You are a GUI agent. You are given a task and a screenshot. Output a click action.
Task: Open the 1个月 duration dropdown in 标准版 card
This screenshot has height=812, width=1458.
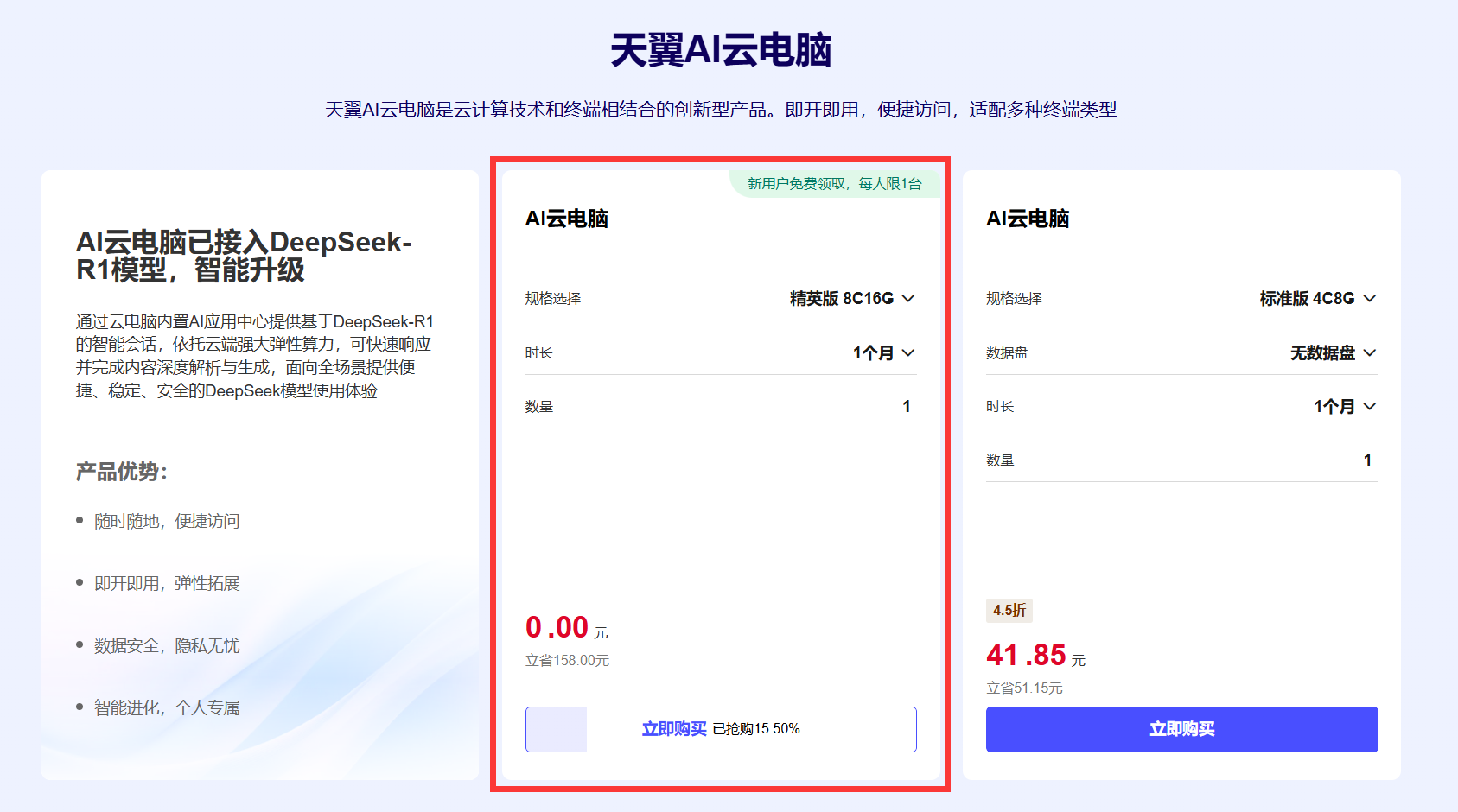[x=1345, y=406]
